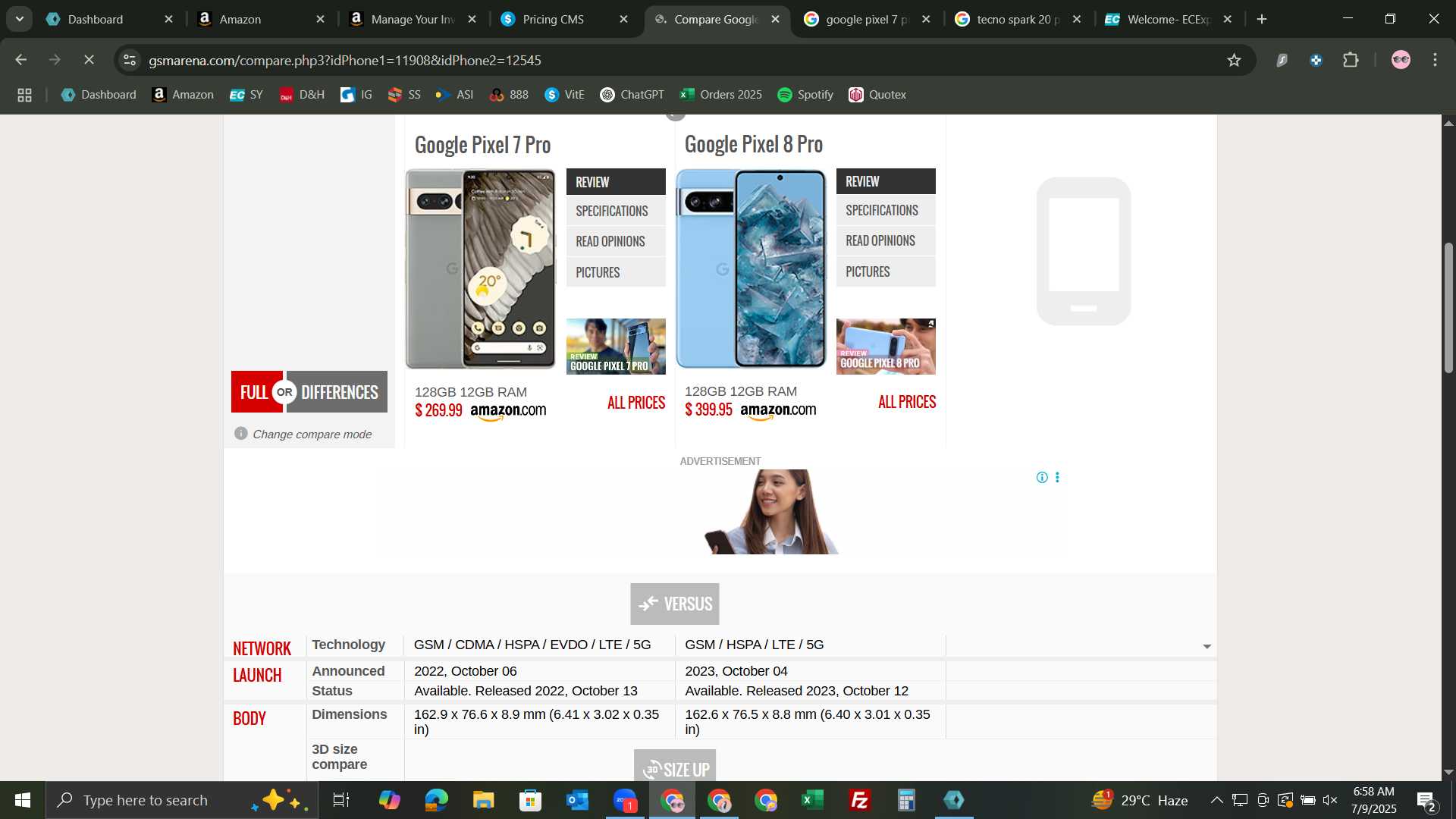Click the taskbar search box
The width and height of the screenshot is (1456, 819).
tap(182, 800)
